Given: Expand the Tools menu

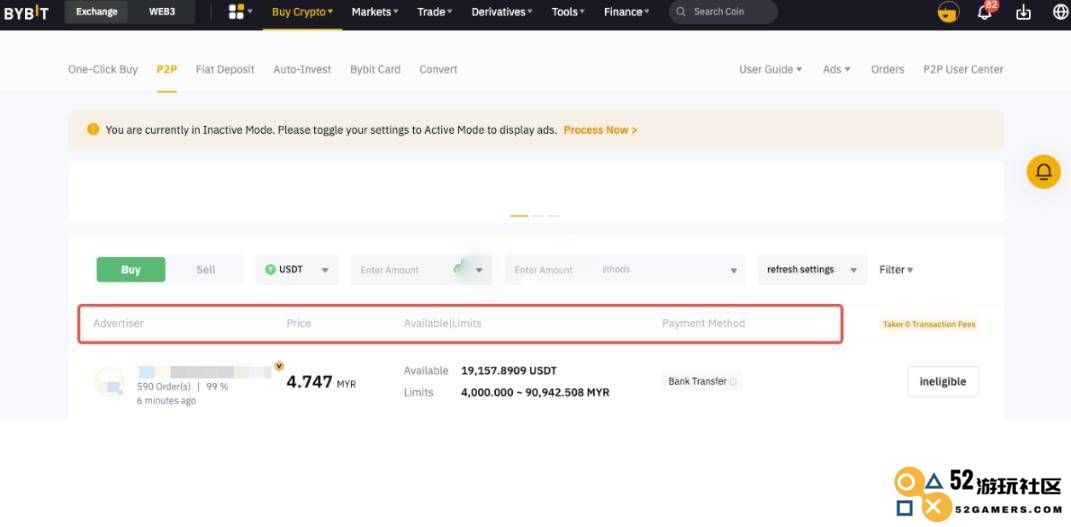Looking at the screenshot, I should pyautogui.click(x=568, y=12).
